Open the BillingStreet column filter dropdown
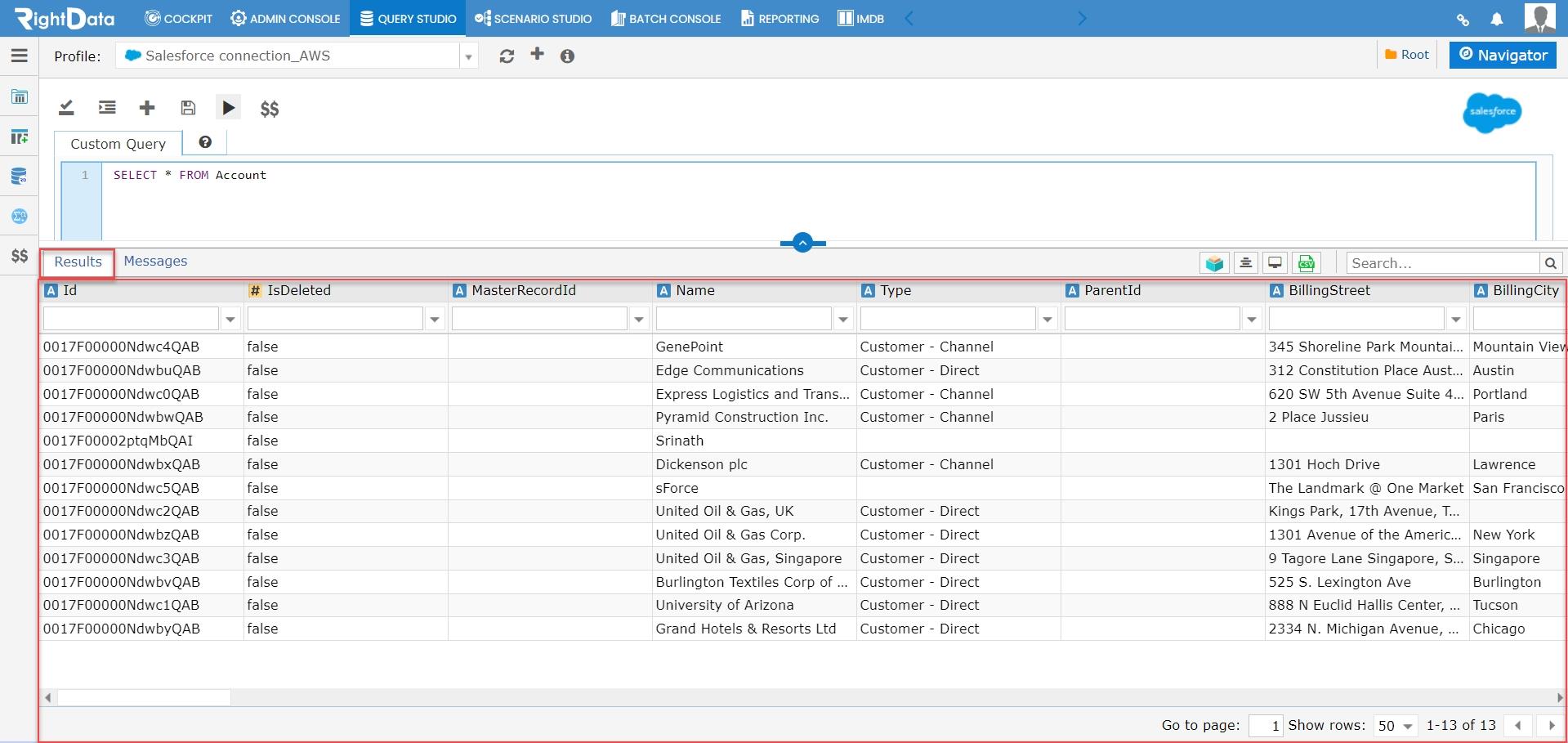 (x=1456, y=319)
